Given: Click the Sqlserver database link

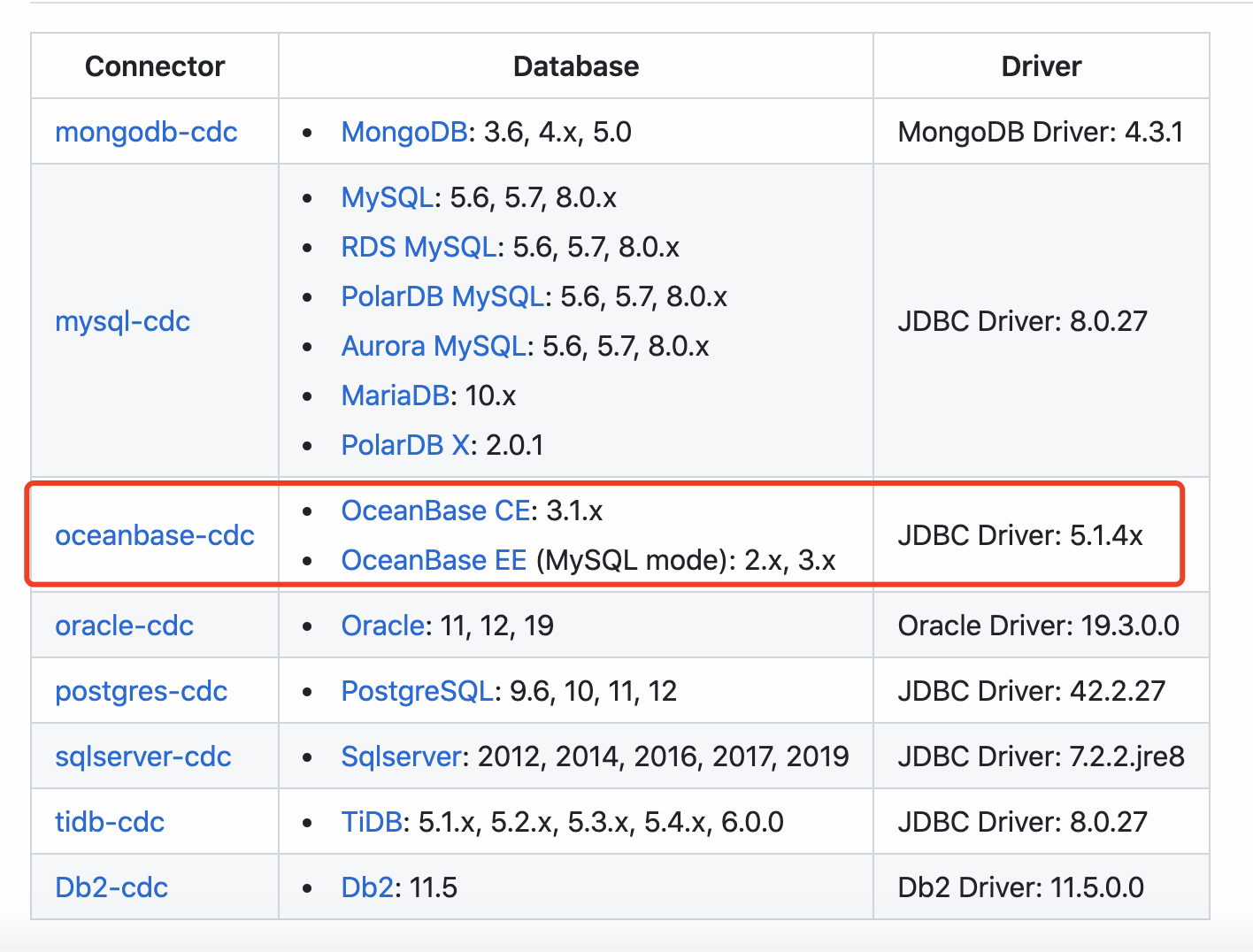Looking at the screenshot, I should coord(402,756).
